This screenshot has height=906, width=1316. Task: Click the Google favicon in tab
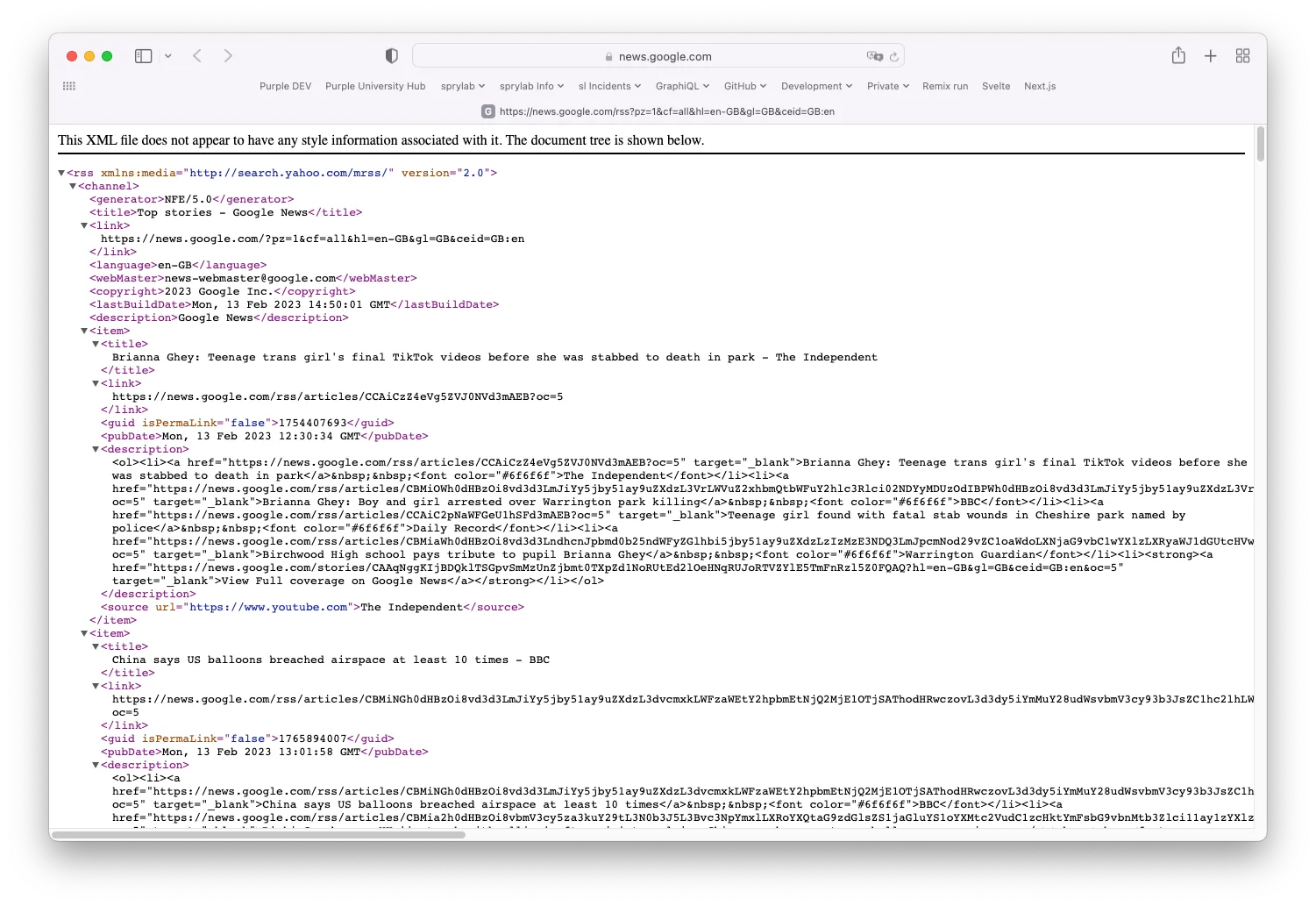[x=488, y=111]
